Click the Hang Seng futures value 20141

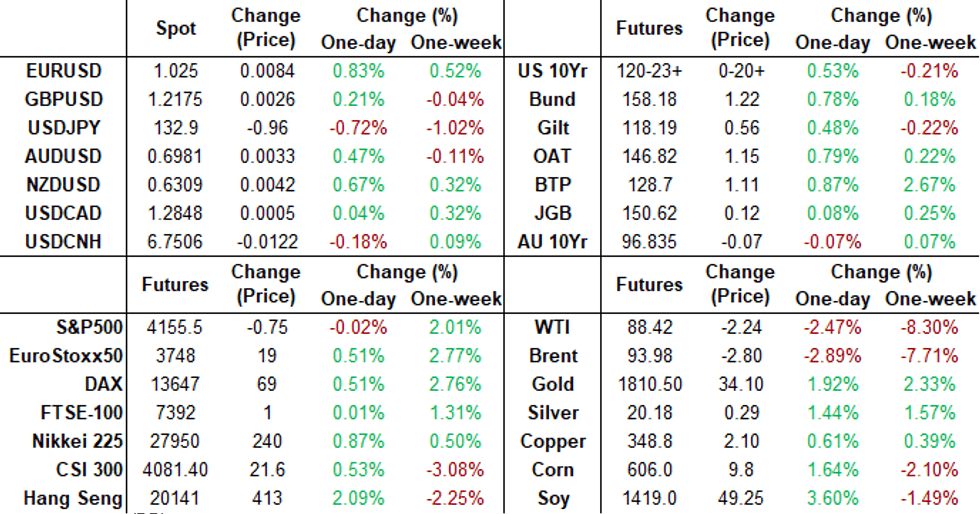pos(175,498)
